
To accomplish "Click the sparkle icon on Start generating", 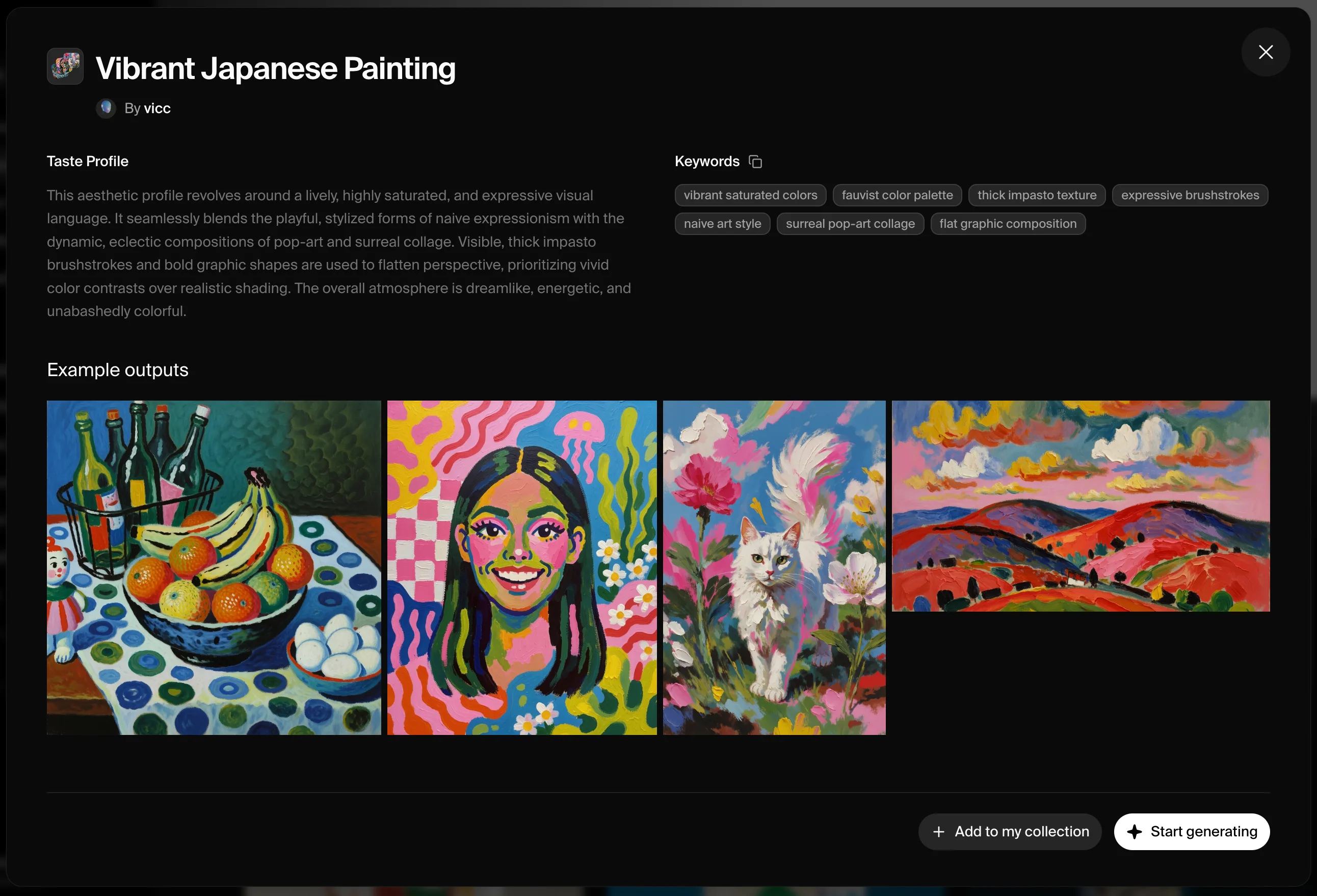I will pyautogui.click(x=1135, y=831).
